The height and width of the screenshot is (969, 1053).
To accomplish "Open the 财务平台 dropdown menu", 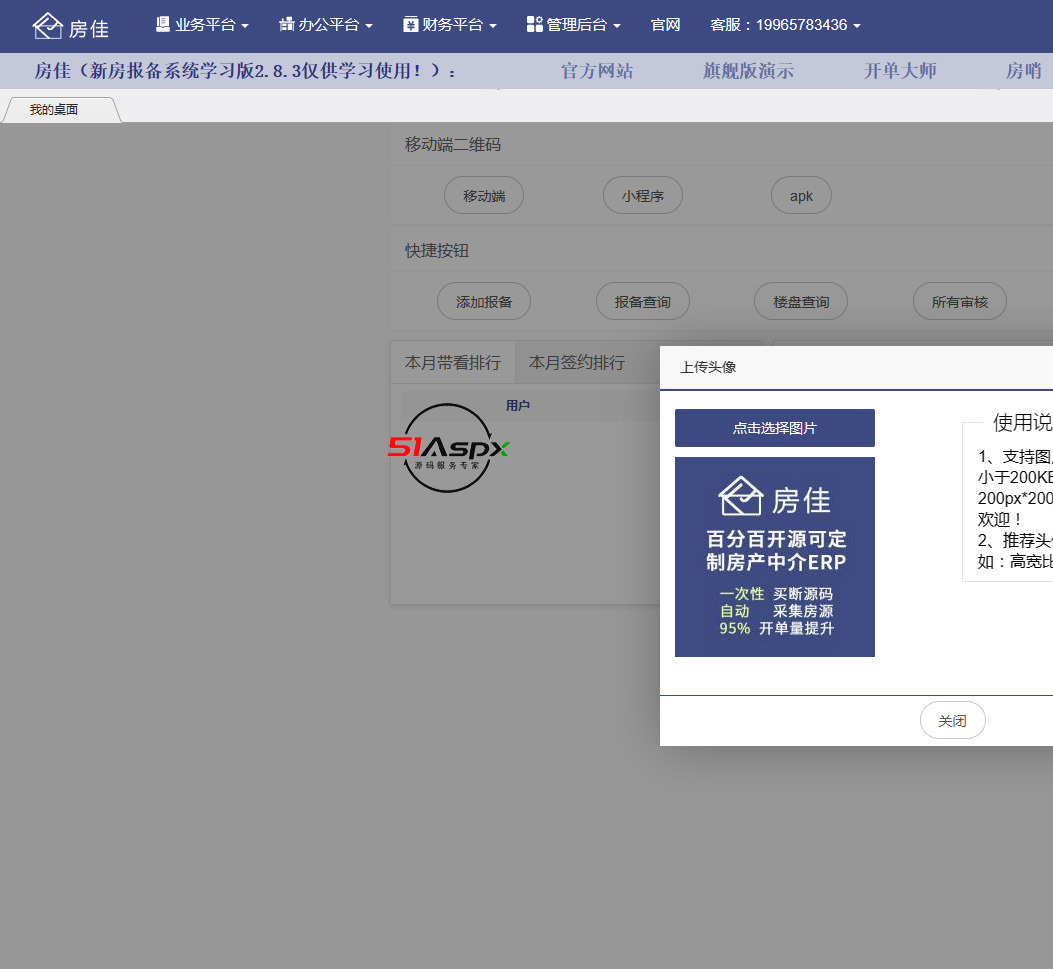I will [450, 26].
